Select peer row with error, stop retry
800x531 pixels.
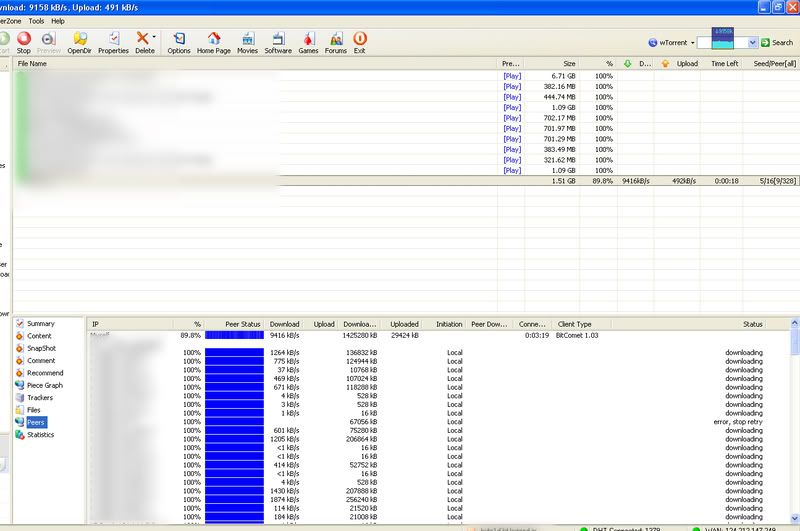439,422
